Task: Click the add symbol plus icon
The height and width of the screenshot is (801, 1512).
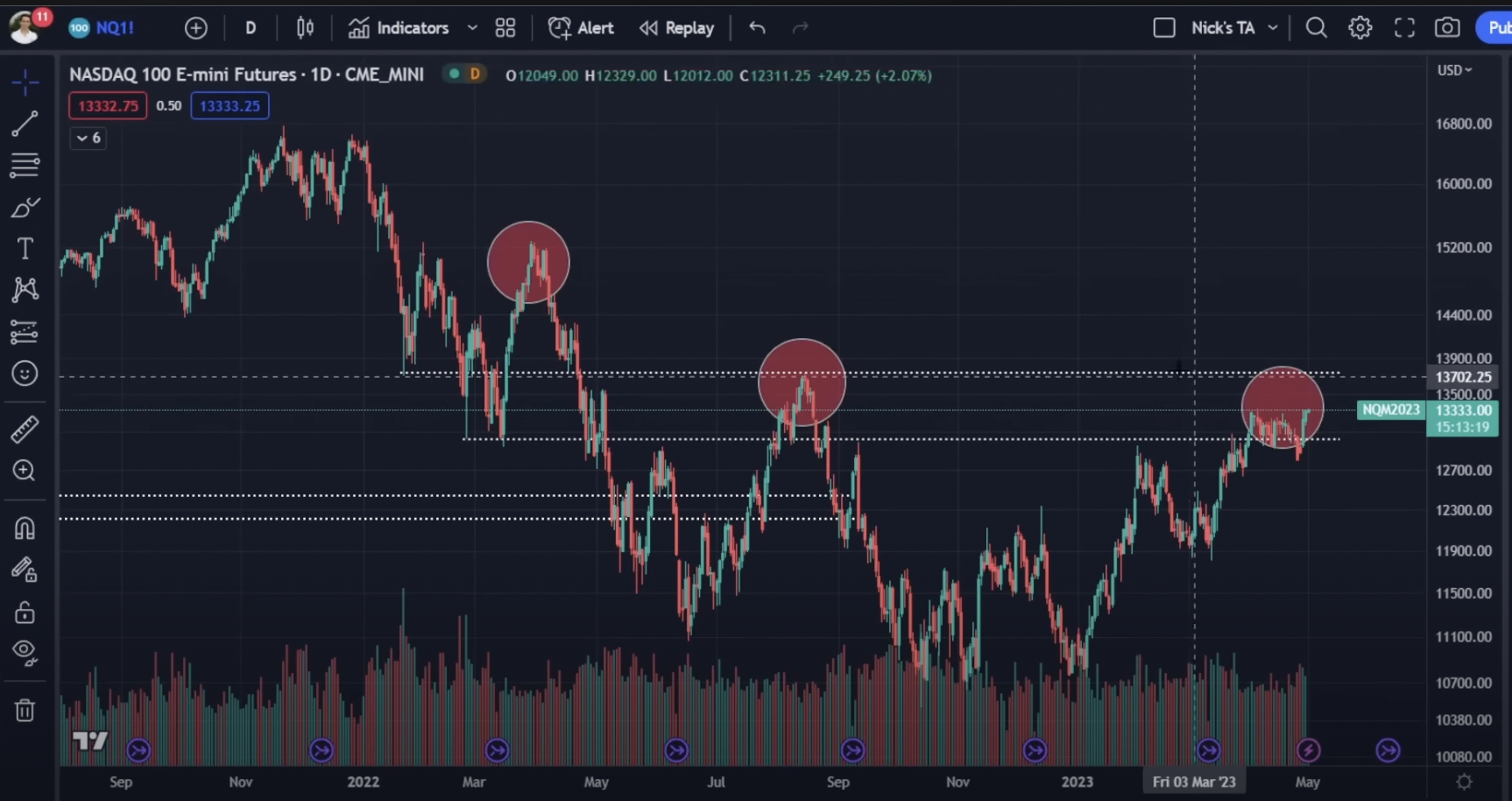Action: 196,28
